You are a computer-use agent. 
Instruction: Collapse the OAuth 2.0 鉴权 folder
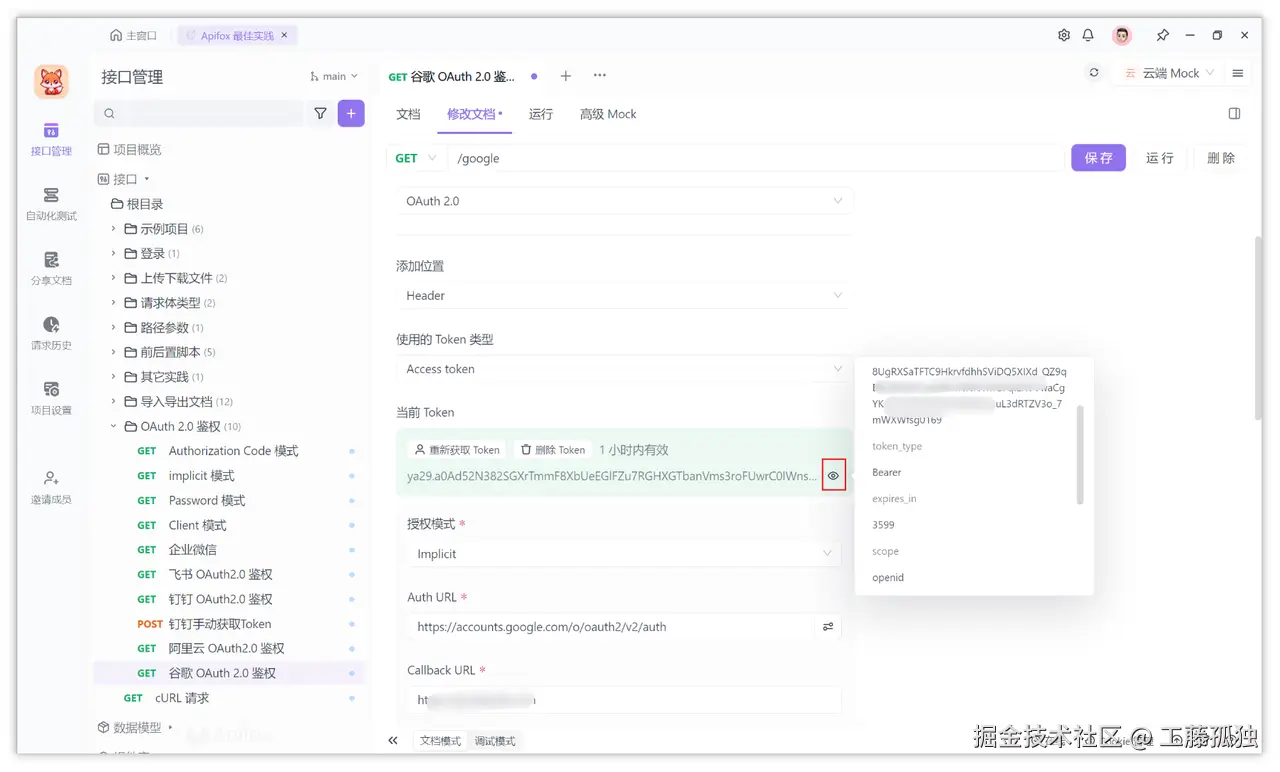click(115, 425)
